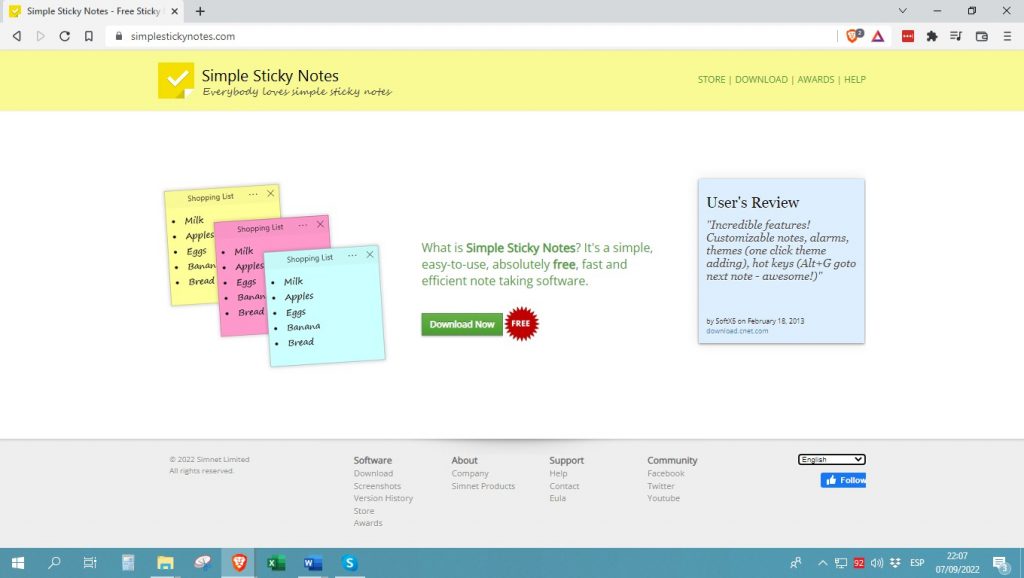Open the extensions puzzle icon
This screenshot has height=578, width=1024.
(931, 36)
